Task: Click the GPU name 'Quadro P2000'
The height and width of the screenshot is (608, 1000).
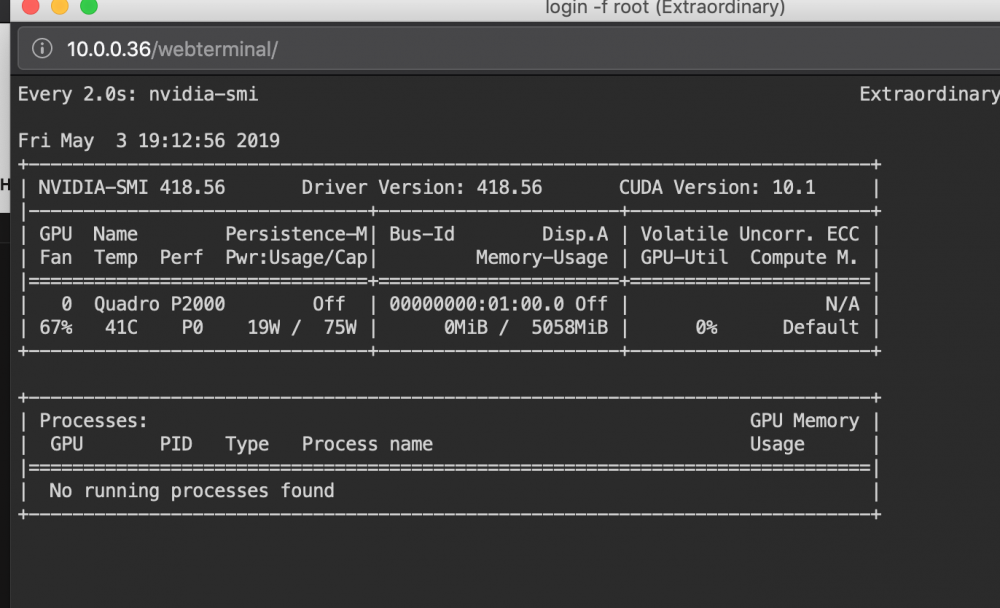Action: [159, 304]
